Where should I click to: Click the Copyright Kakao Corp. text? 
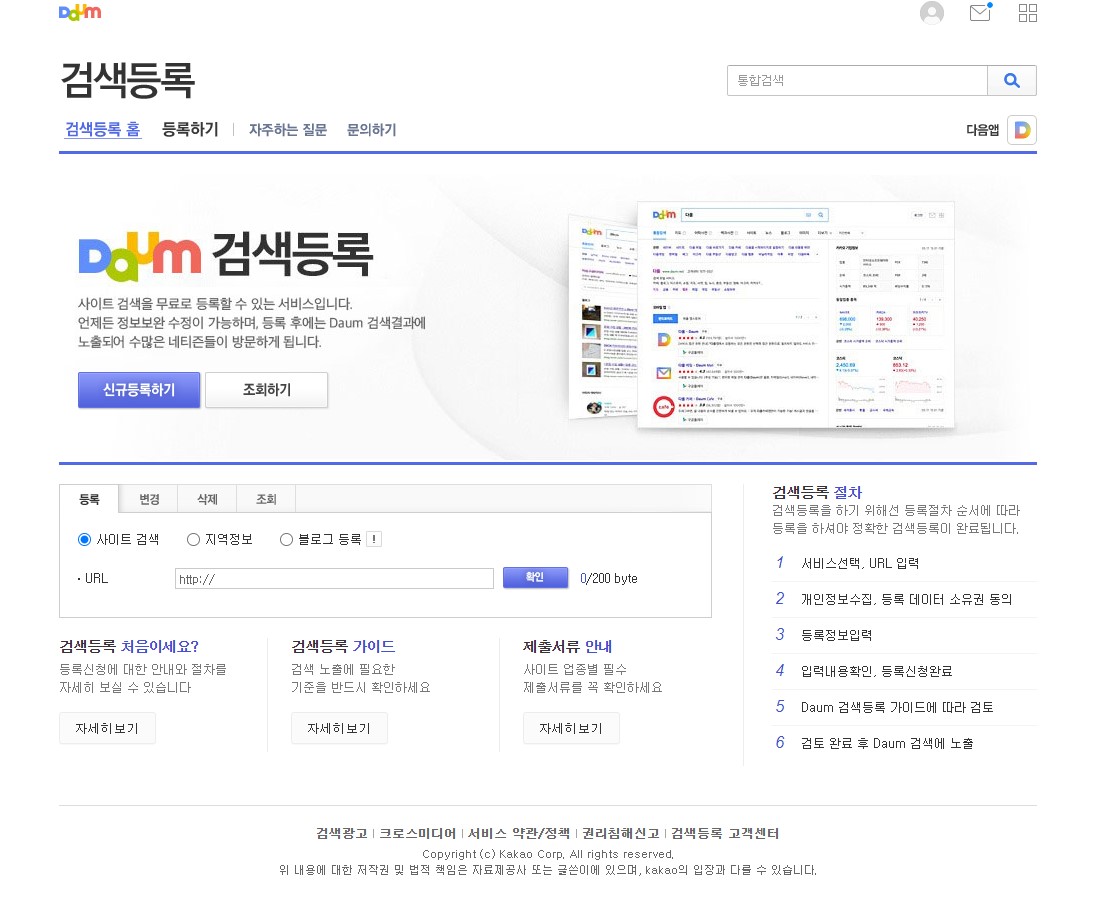[x=548, y=854]
